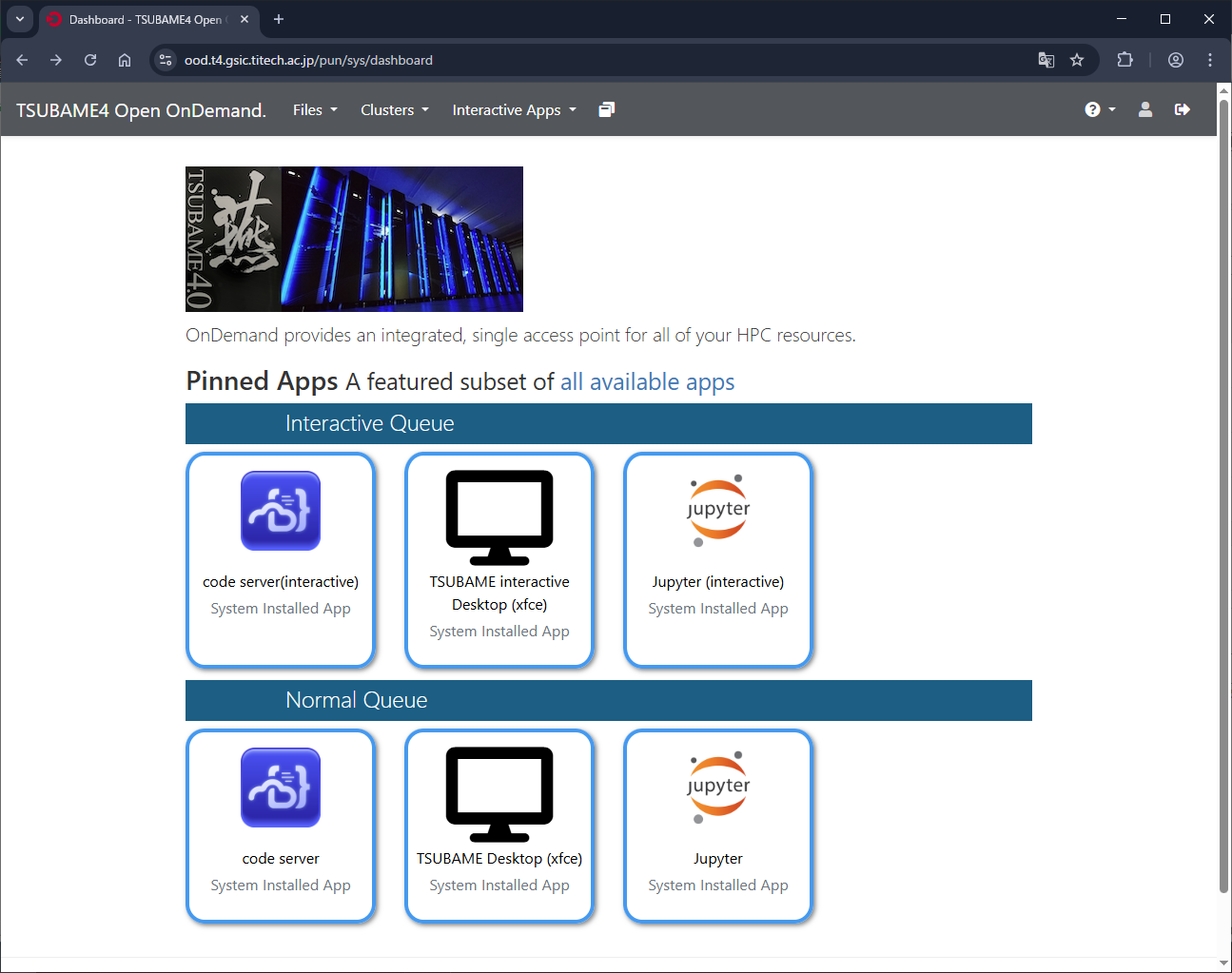Open the Interactive Apps dropdown
The image size is (1232, 973).
tap(514, 110)
